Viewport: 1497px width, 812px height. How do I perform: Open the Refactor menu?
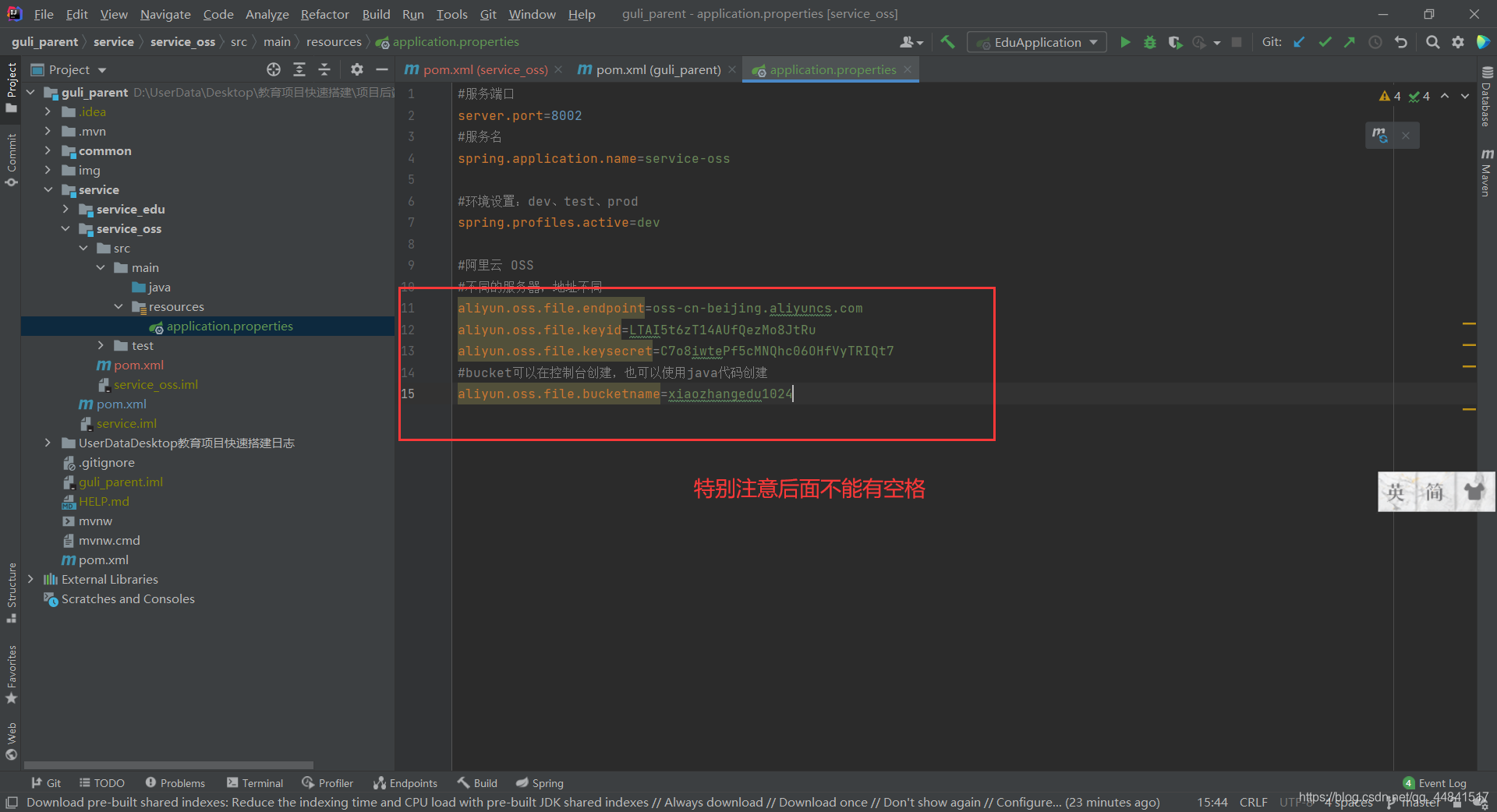324,14
